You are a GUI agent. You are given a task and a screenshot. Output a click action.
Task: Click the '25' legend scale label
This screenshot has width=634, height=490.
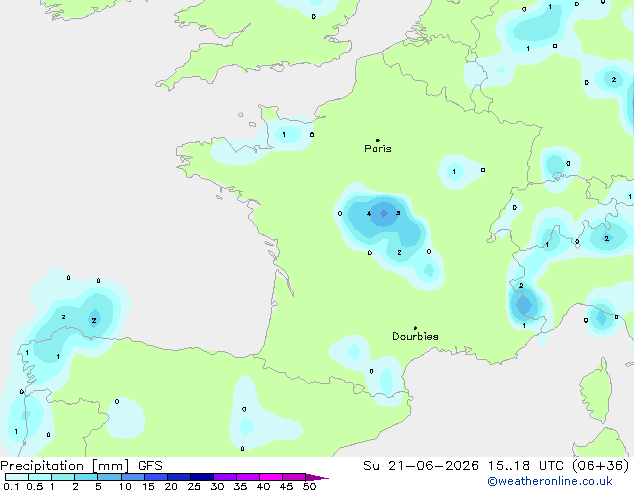(x=194, y=486)
